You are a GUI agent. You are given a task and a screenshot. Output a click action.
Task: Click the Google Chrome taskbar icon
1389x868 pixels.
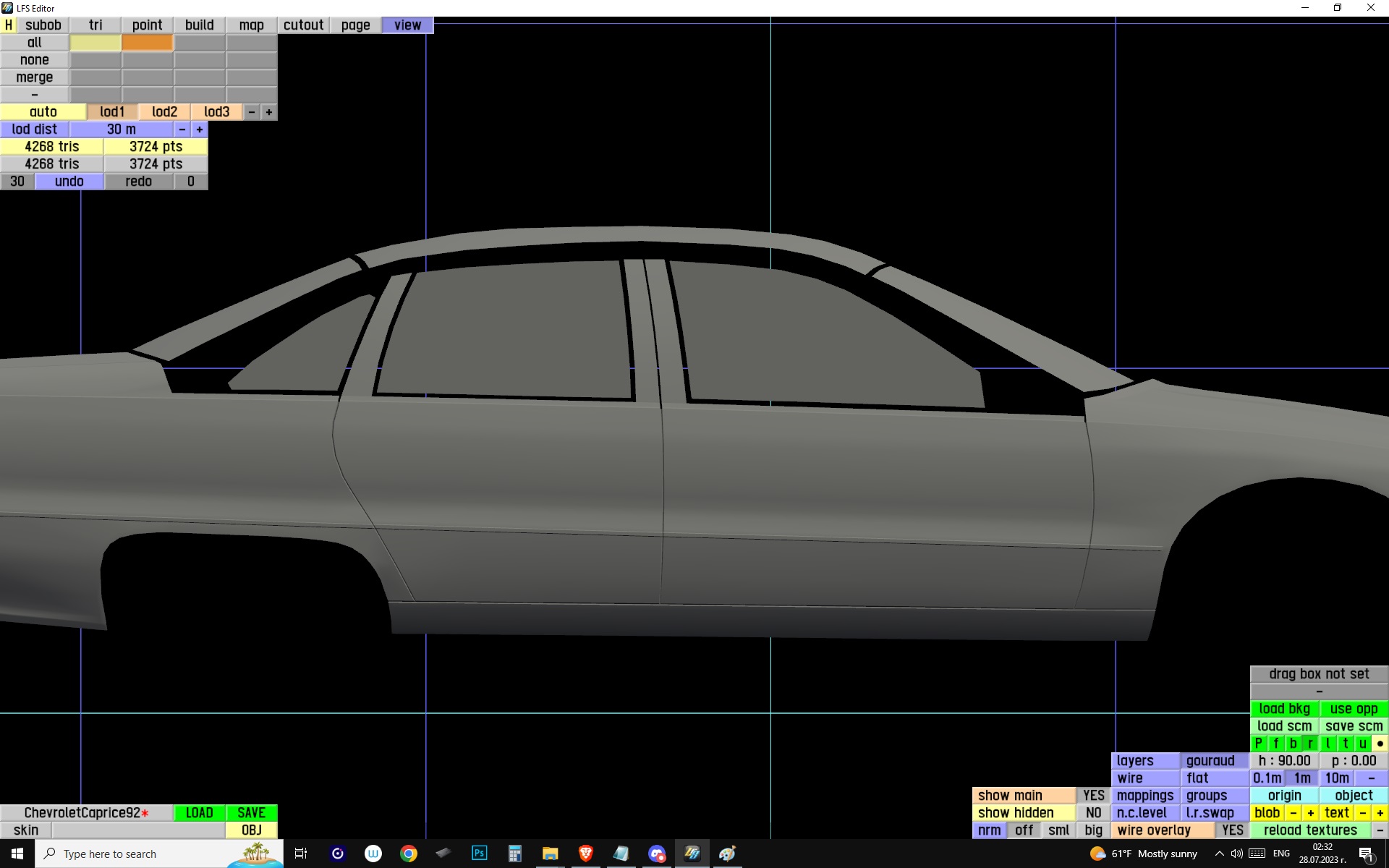click(409, 854)
